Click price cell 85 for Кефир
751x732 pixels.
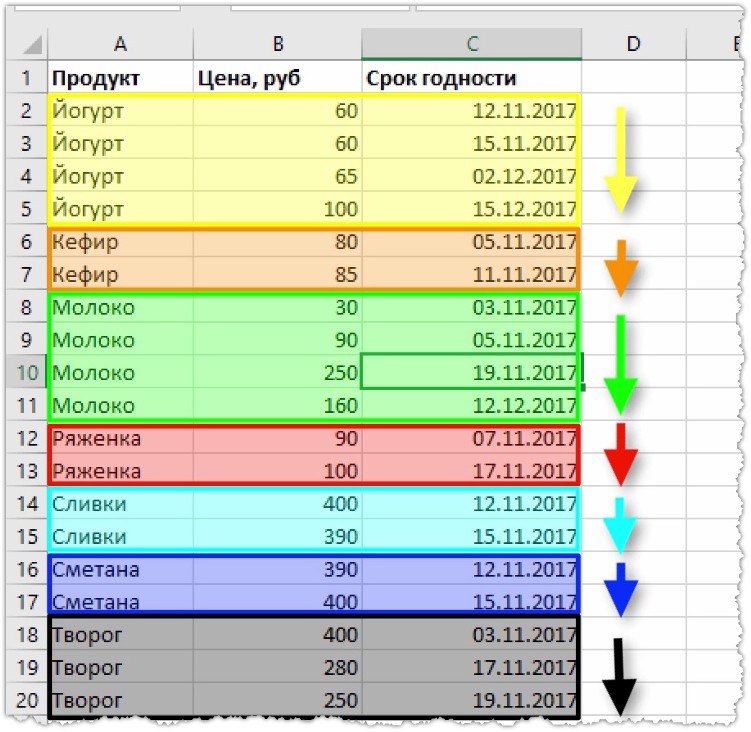pyautogui.click(x=277, y=274)
